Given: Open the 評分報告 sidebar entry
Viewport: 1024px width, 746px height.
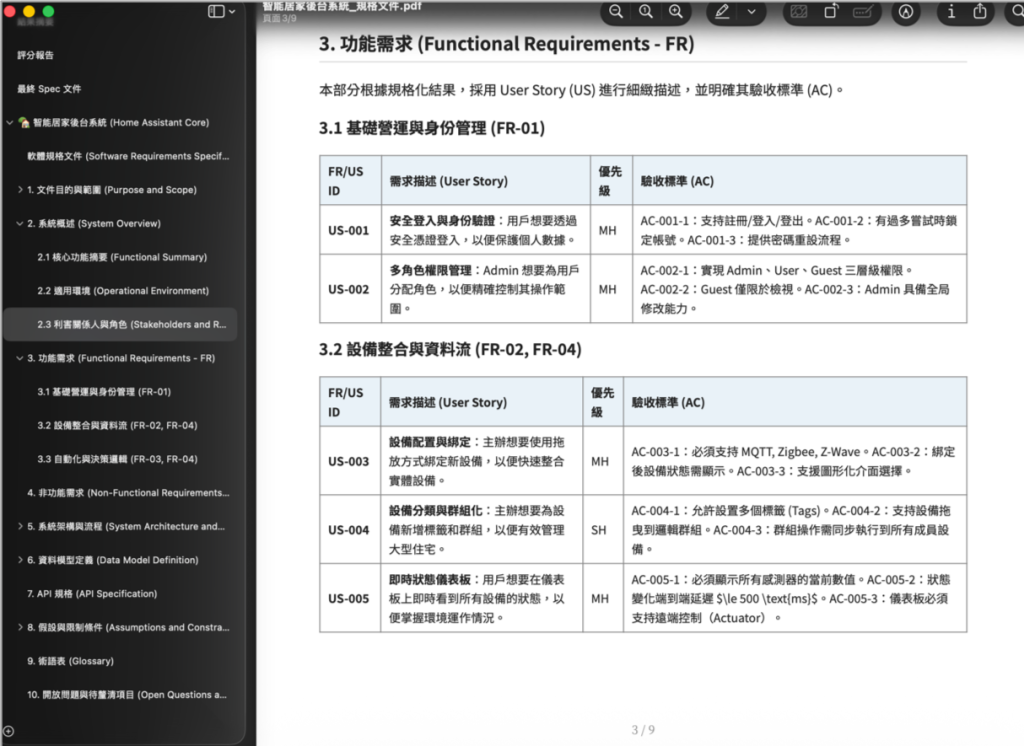Looking at the screenshot, I should point(36,55).
